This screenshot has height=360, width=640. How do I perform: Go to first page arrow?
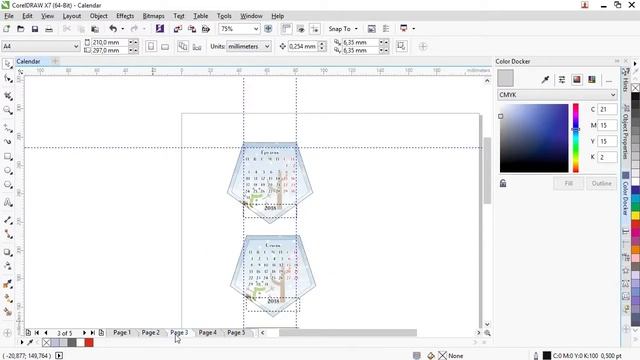37,333
